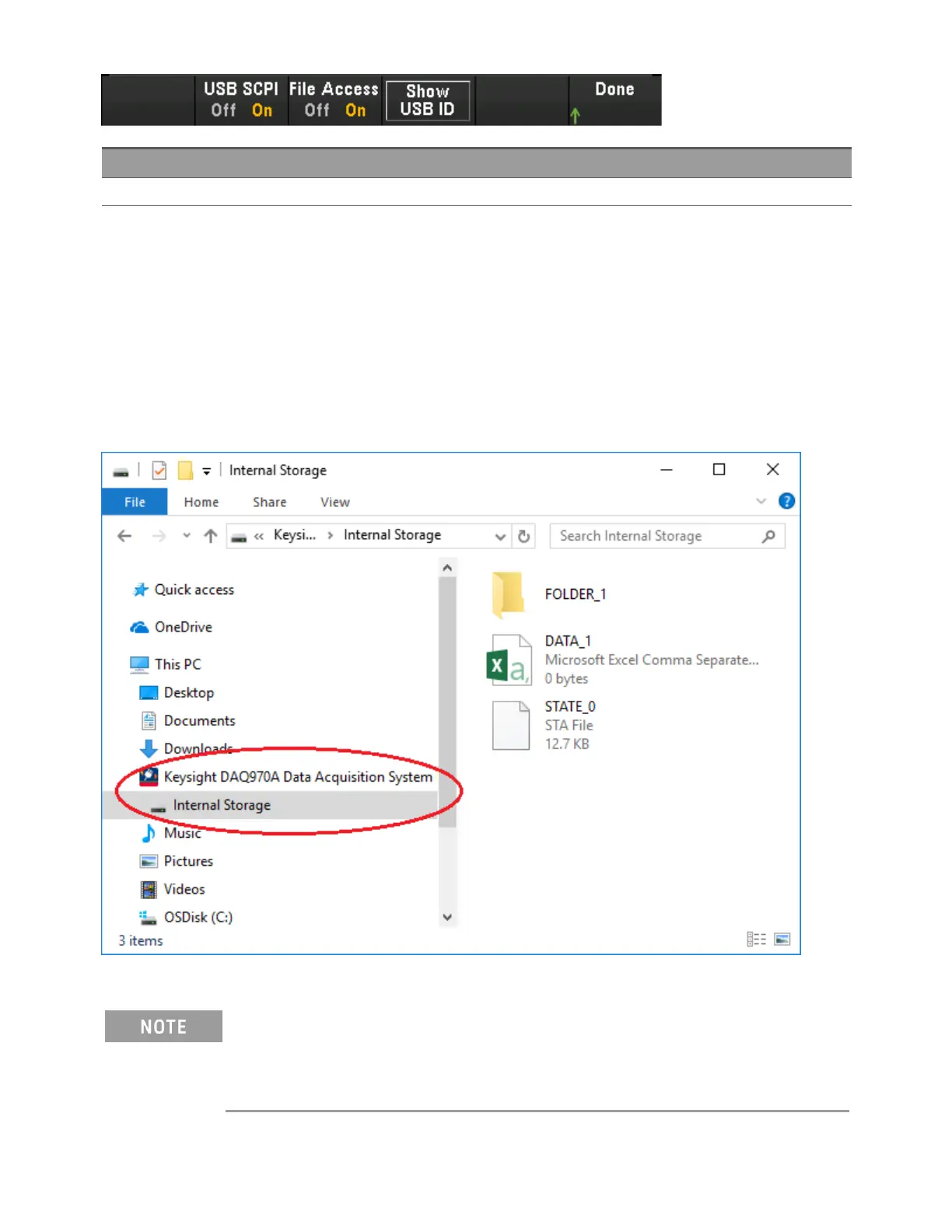
Task: Select the Done softkey
Action: coord(614,100)
